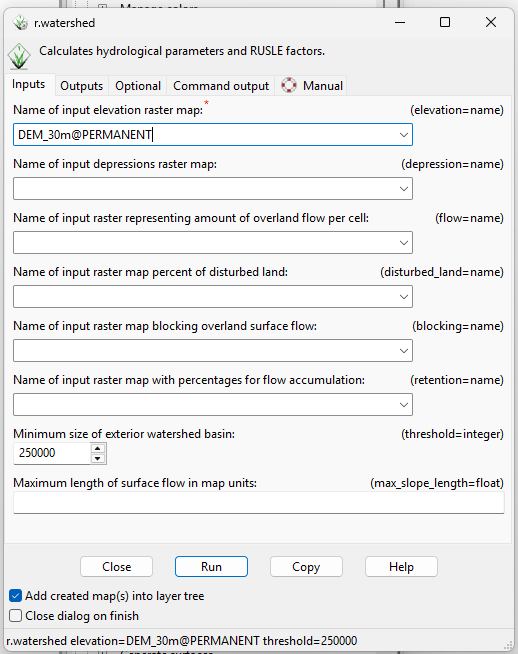Show the Command output tab
Screen dimensions: 518x654
click(x=221, y=86)
